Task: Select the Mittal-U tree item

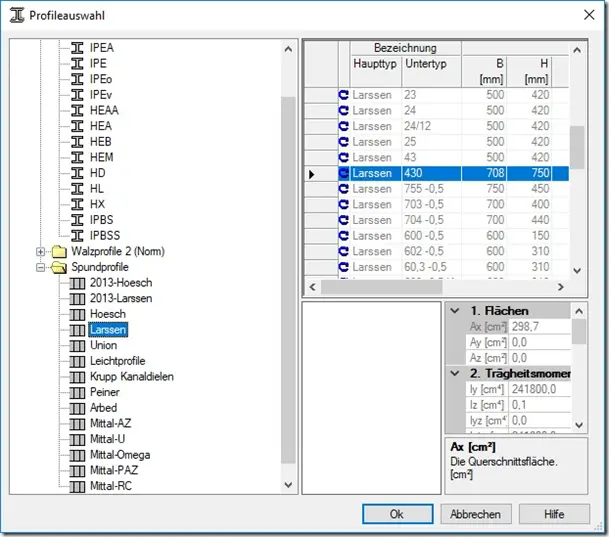Action: coord(108,439)
